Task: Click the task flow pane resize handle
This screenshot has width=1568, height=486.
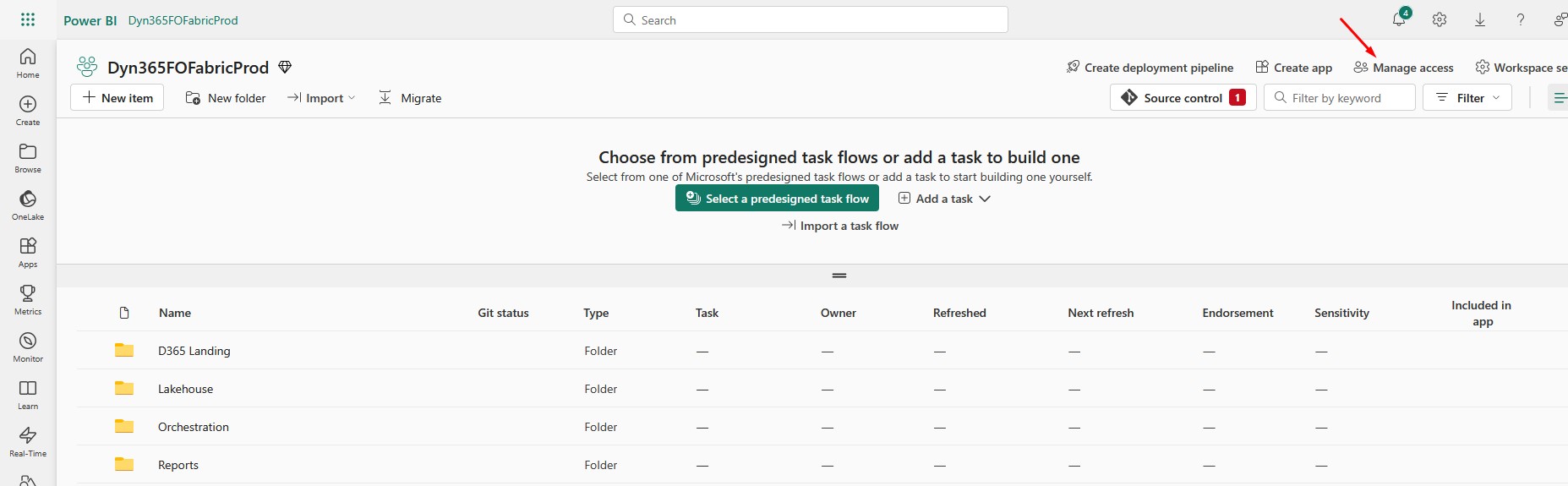Action: pos(839,276)
